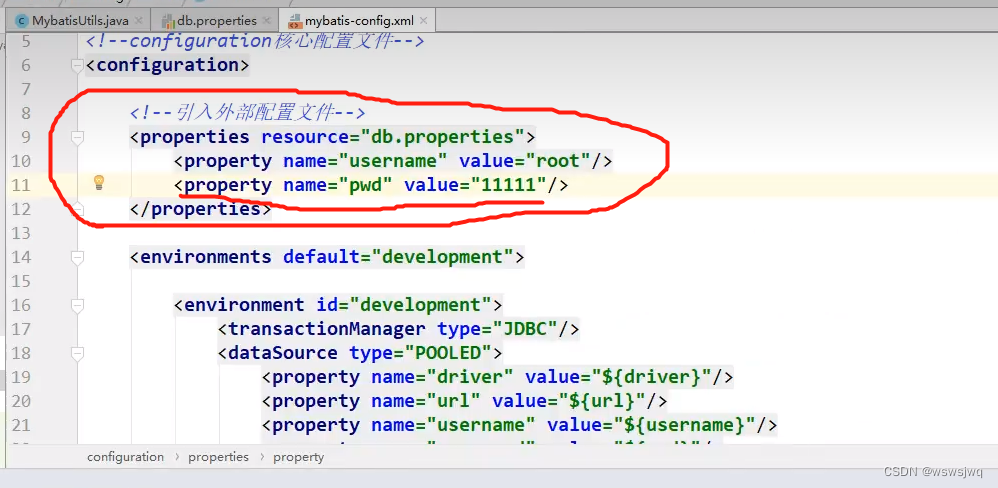This screenshot has height=488, width=998.
Task: Click the 引入外部配置文件 comment on line 8
Action: click(x=248, y=113)
